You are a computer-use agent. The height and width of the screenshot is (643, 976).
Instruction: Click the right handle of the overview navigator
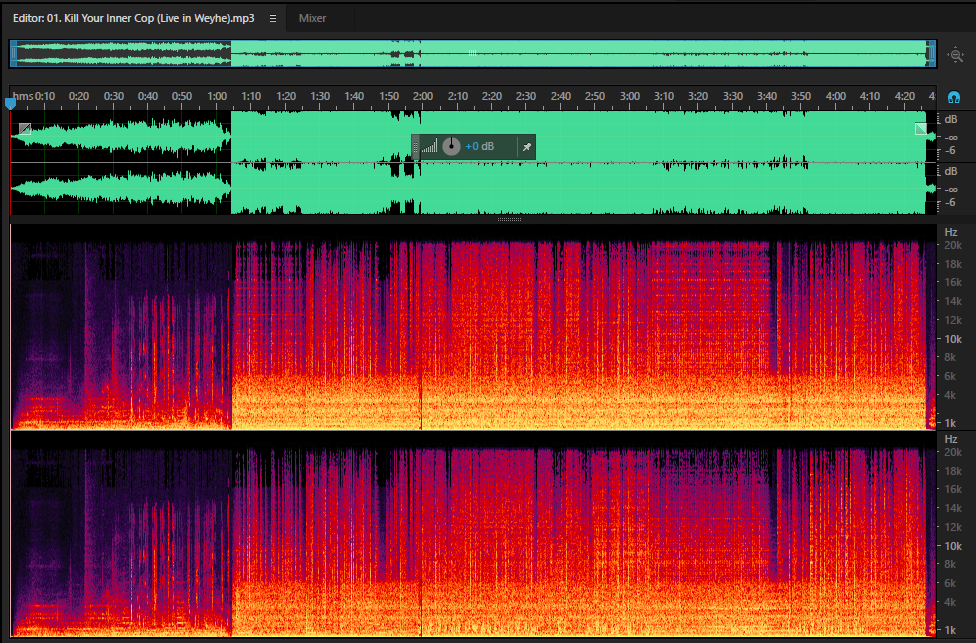932,54
